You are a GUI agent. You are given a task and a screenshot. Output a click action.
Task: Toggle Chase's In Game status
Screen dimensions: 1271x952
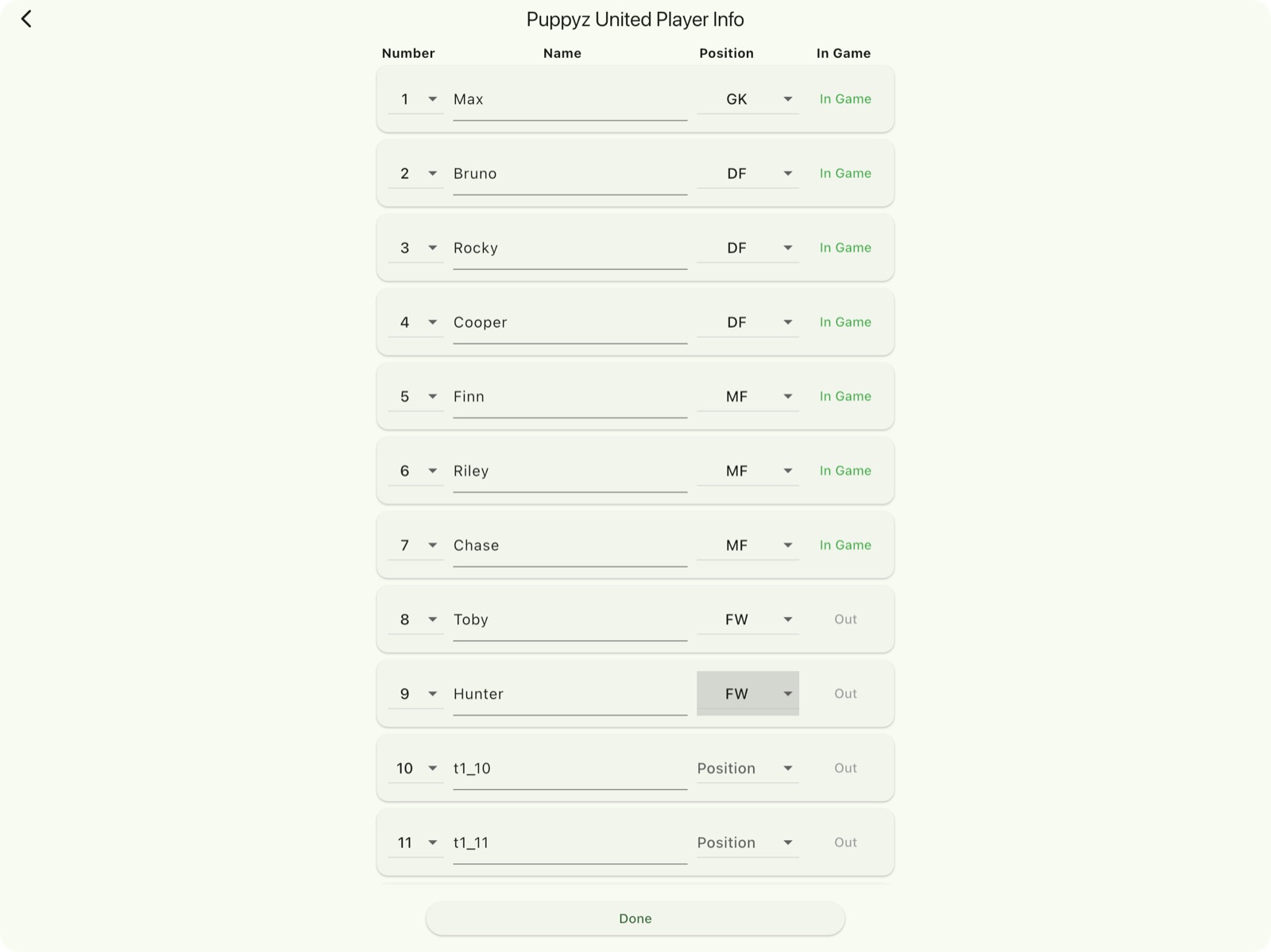tap(844, 545)
